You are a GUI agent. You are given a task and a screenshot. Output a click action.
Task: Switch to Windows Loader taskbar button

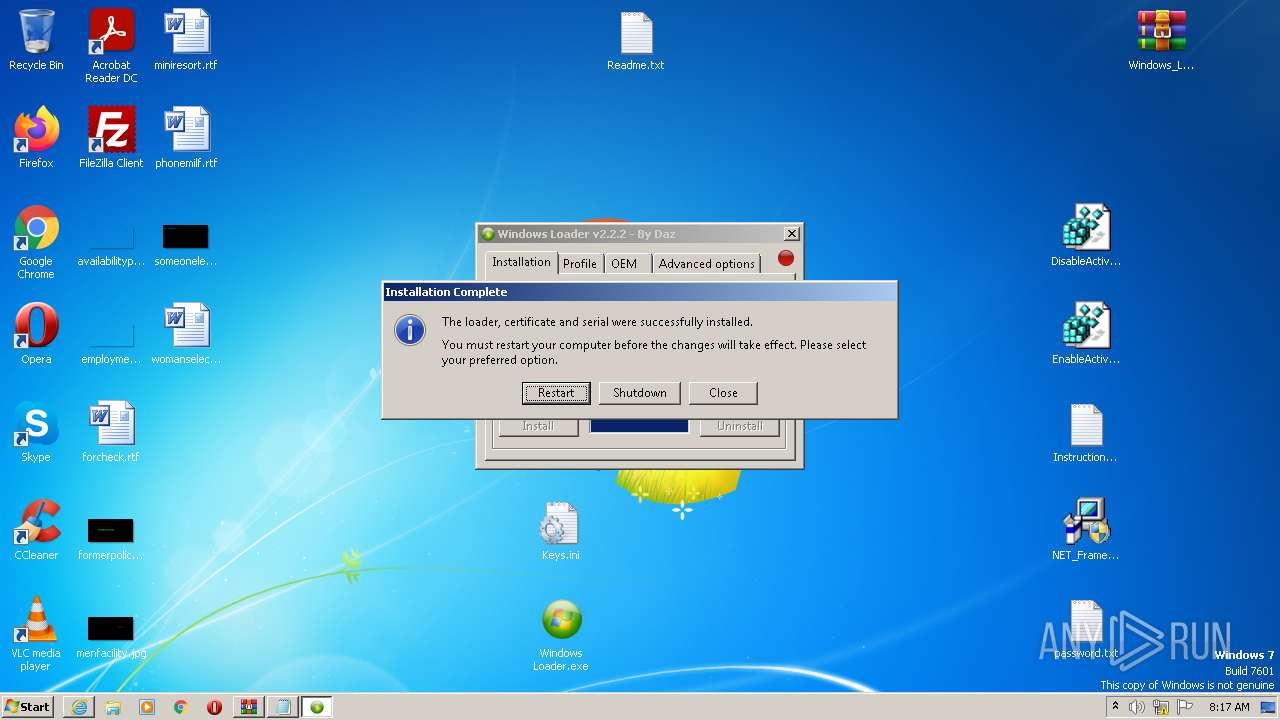(317, 707)
